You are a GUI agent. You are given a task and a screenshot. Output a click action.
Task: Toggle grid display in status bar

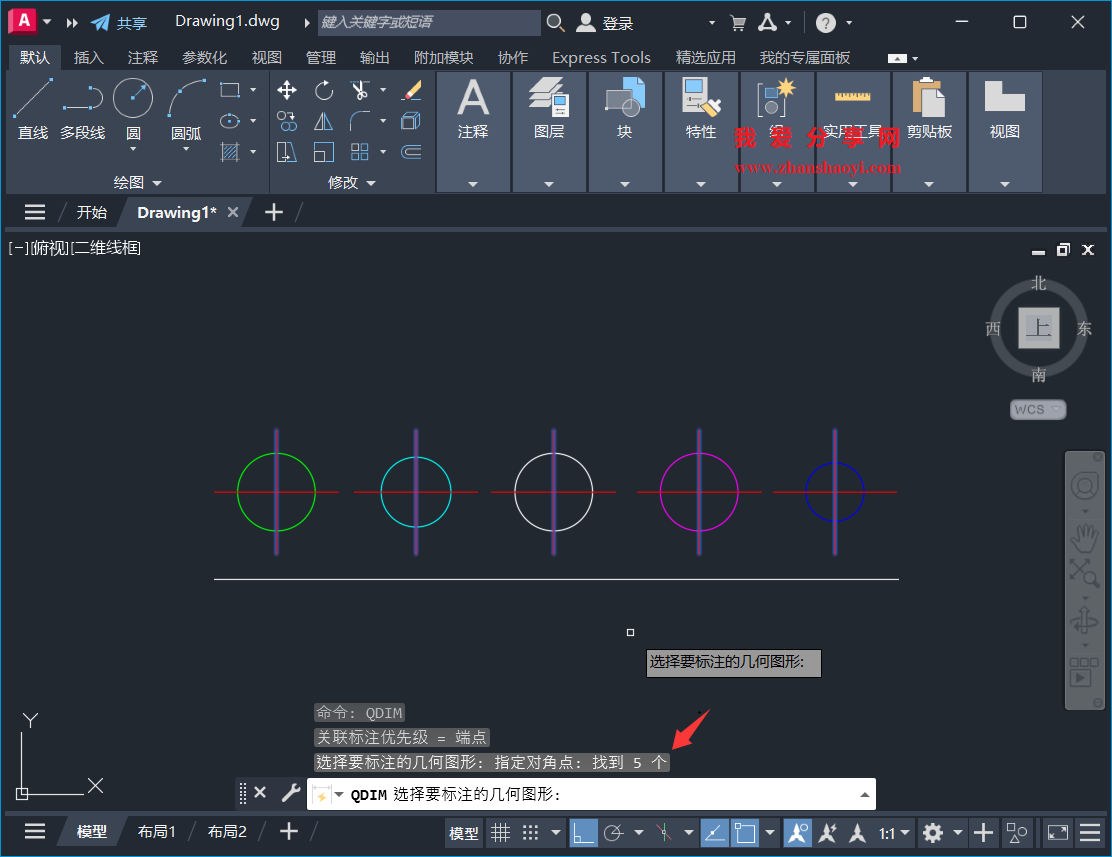click(x=500, y=832)
